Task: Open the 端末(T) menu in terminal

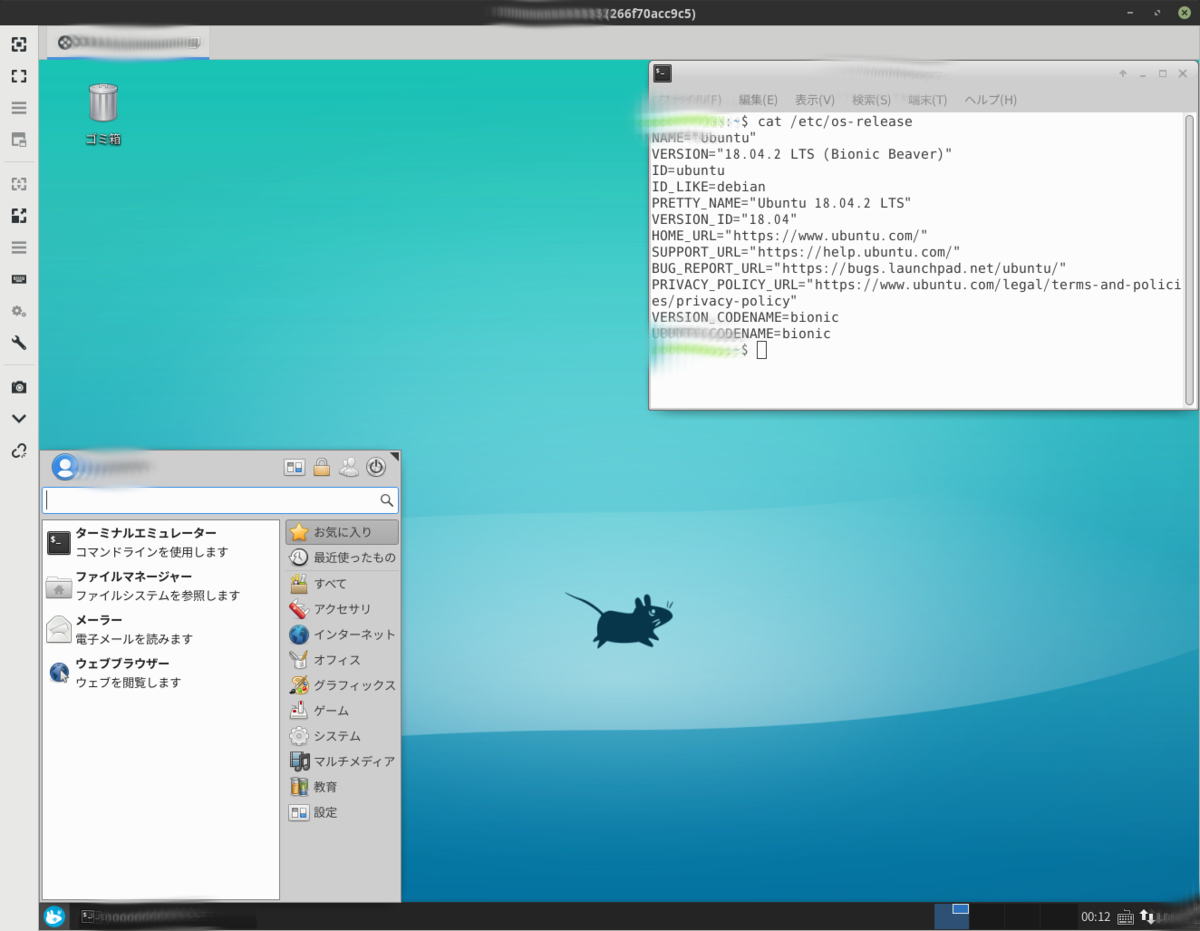Action: click(x=927, y=100)
